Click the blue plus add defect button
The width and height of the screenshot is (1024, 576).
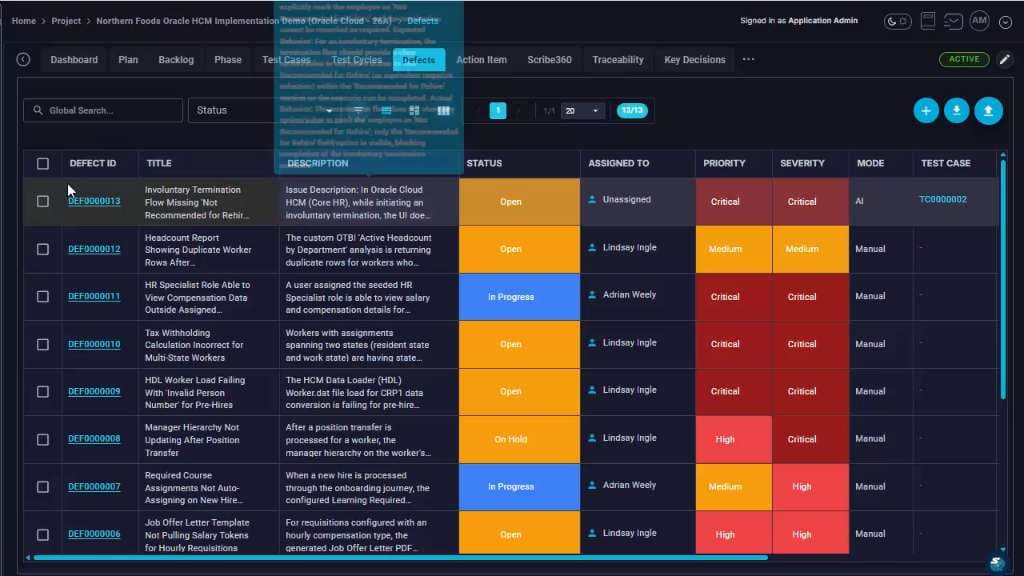click(925, 111)
